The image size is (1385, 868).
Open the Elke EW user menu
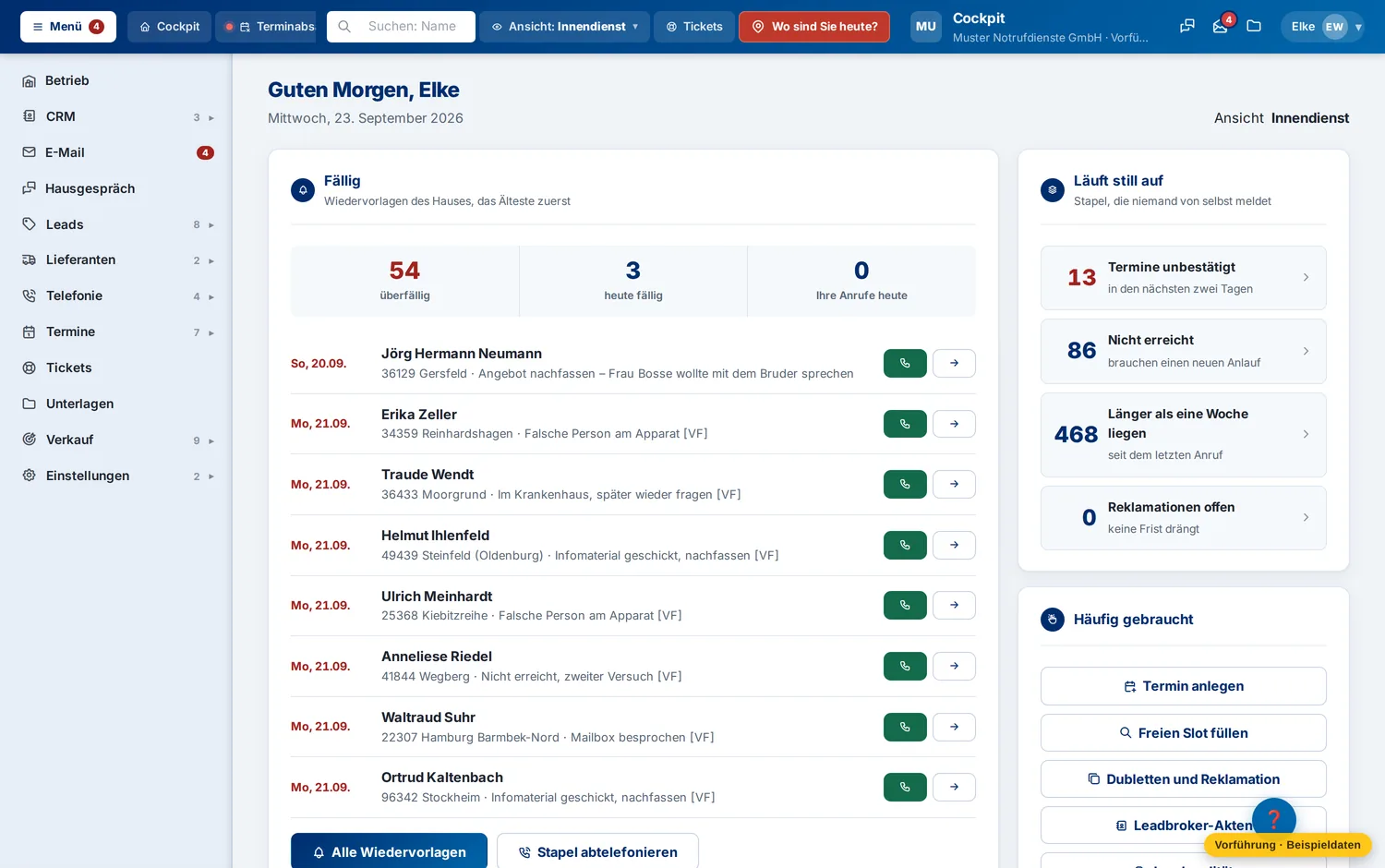(x=1321, y=27)
